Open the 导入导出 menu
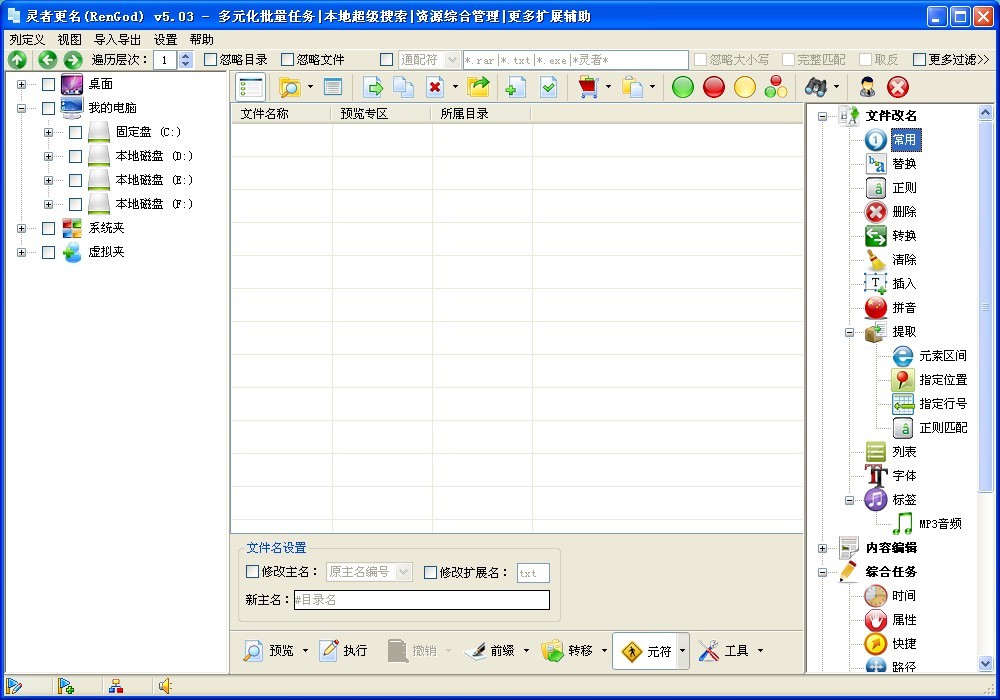 (x=117, y=39)
